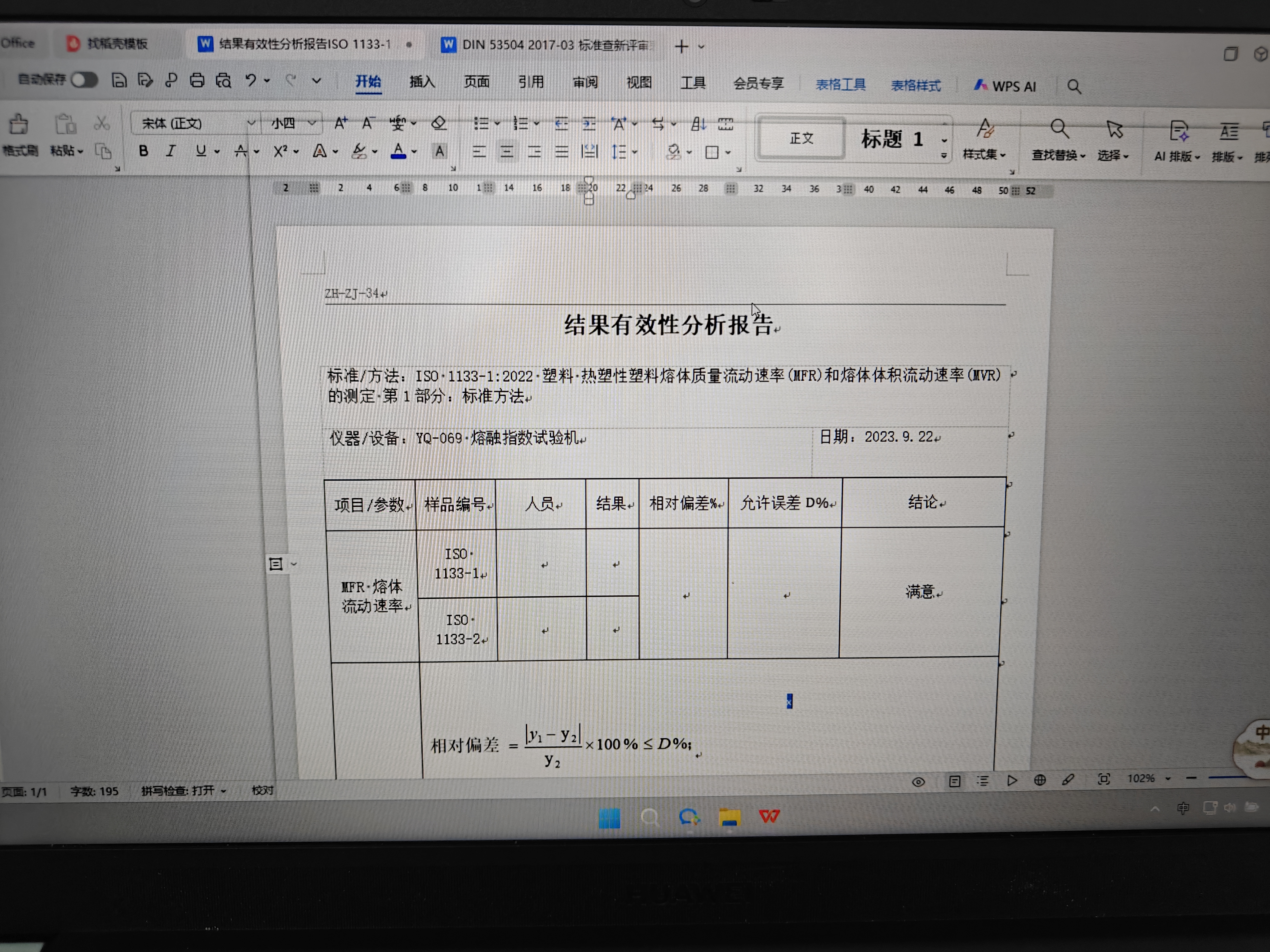Click the clear formatting eraser icon
Viewport: 1270px width, 952px height.
[x=439, y=123]
